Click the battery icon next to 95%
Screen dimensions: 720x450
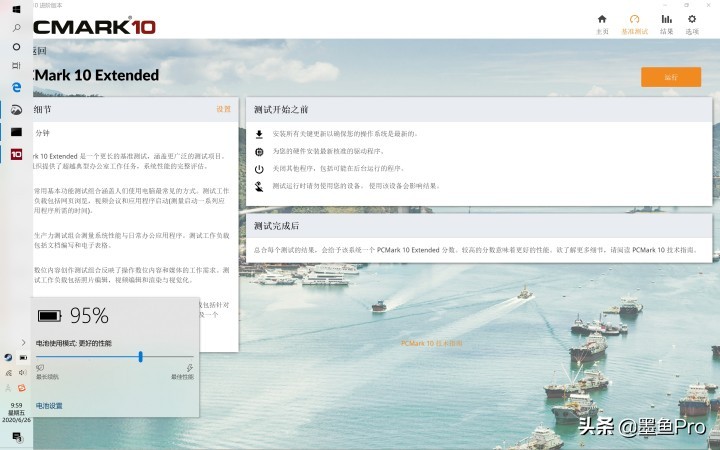point(49,316)
